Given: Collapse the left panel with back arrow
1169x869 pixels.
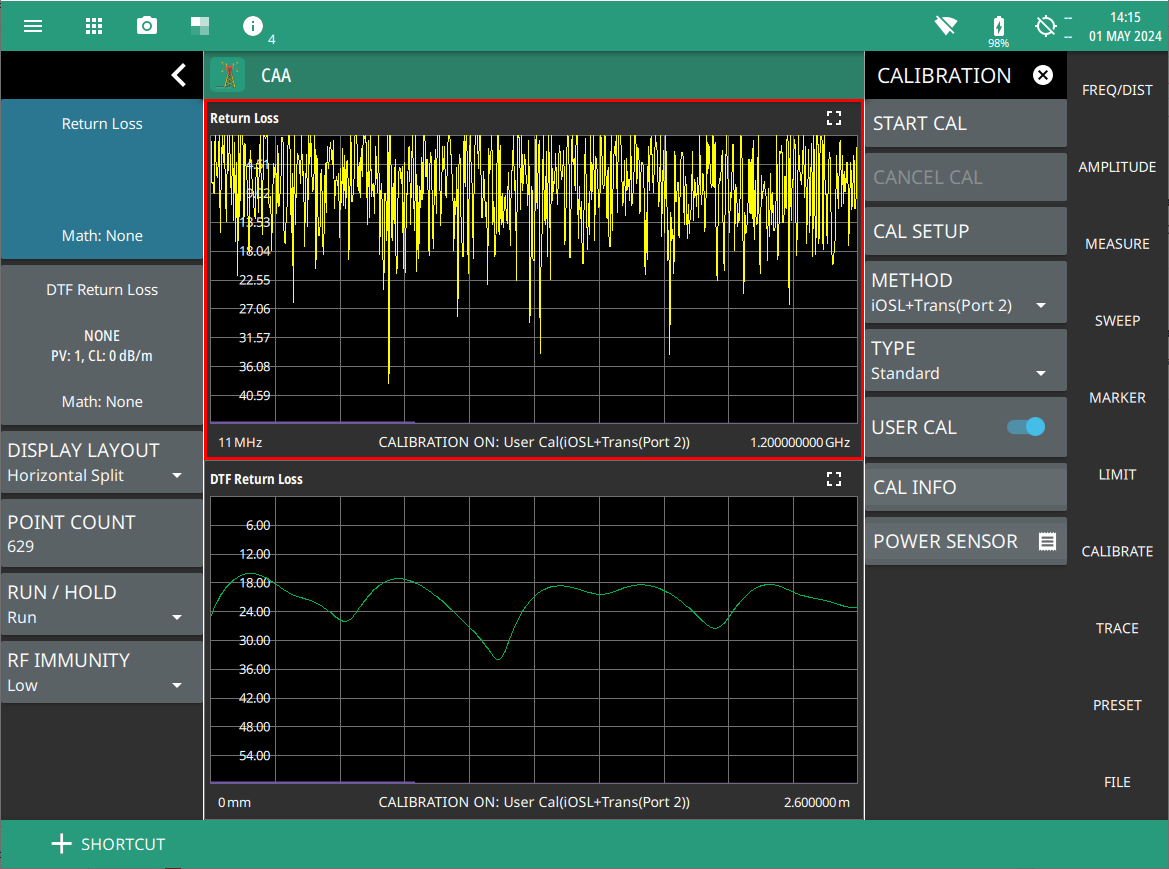Looking at the screenshot, I should click(178, 75).
